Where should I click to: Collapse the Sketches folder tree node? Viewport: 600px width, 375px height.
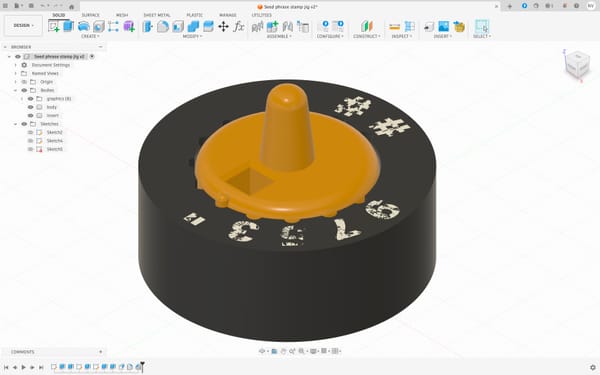(16, 124)
